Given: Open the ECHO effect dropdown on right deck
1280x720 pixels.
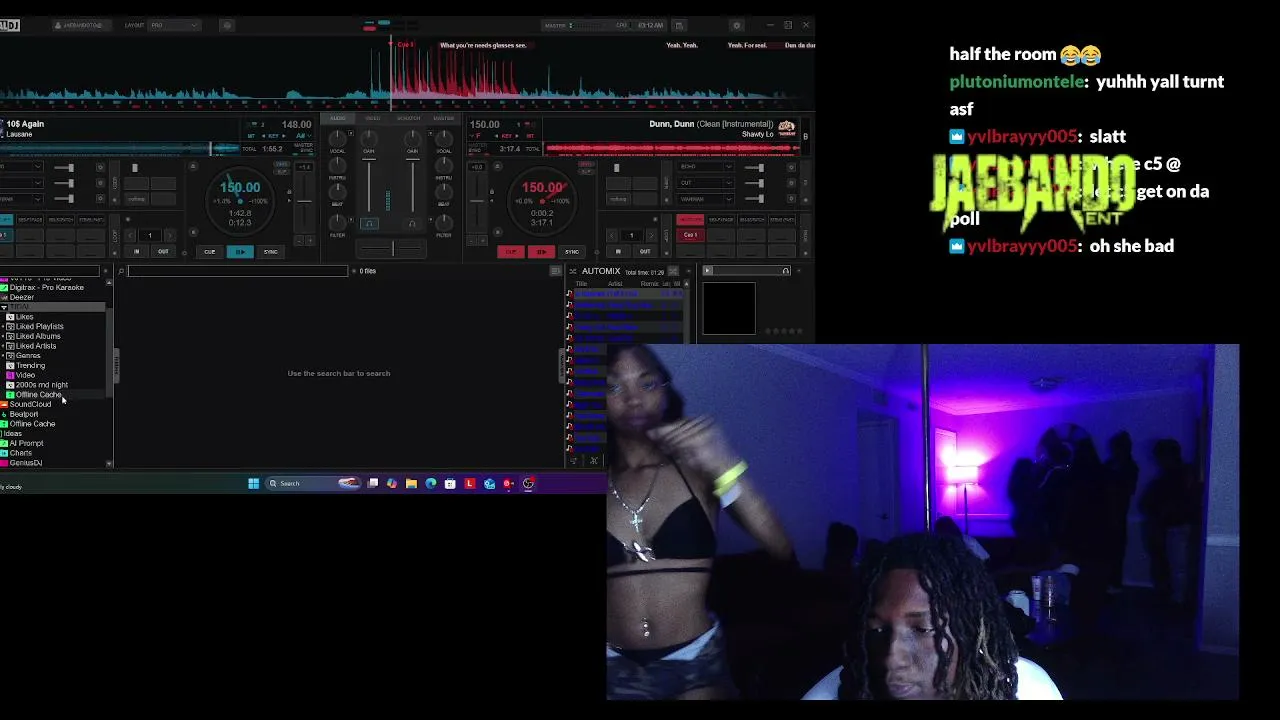Looking at the screenshot, I should 705,167.
